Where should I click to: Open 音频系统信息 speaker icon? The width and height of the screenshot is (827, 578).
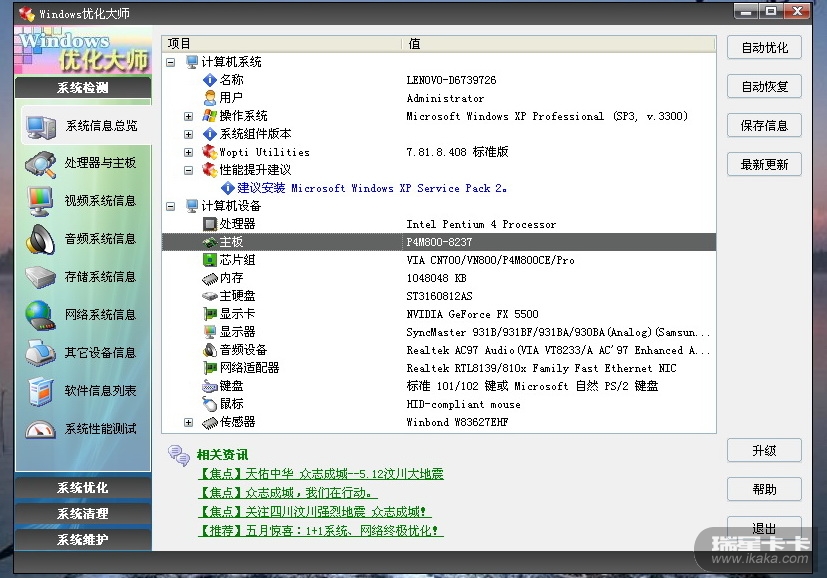[41, 239]
